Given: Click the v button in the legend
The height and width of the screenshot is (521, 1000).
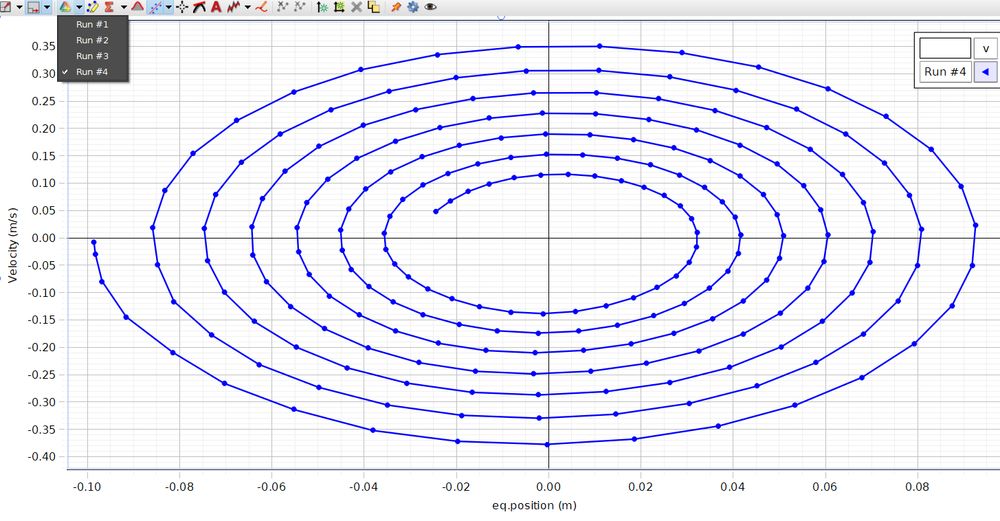Looking at the screenshot, I should (986, 48).
